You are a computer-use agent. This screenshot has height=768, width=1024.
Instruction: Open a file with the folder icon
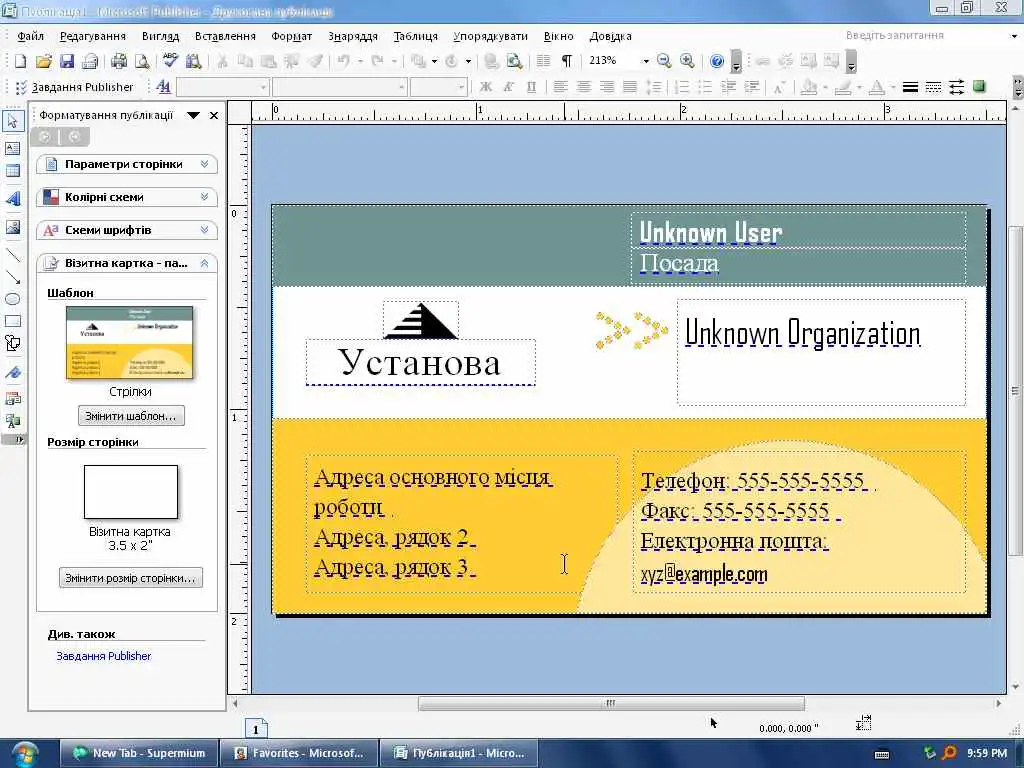tap(44, 61)
